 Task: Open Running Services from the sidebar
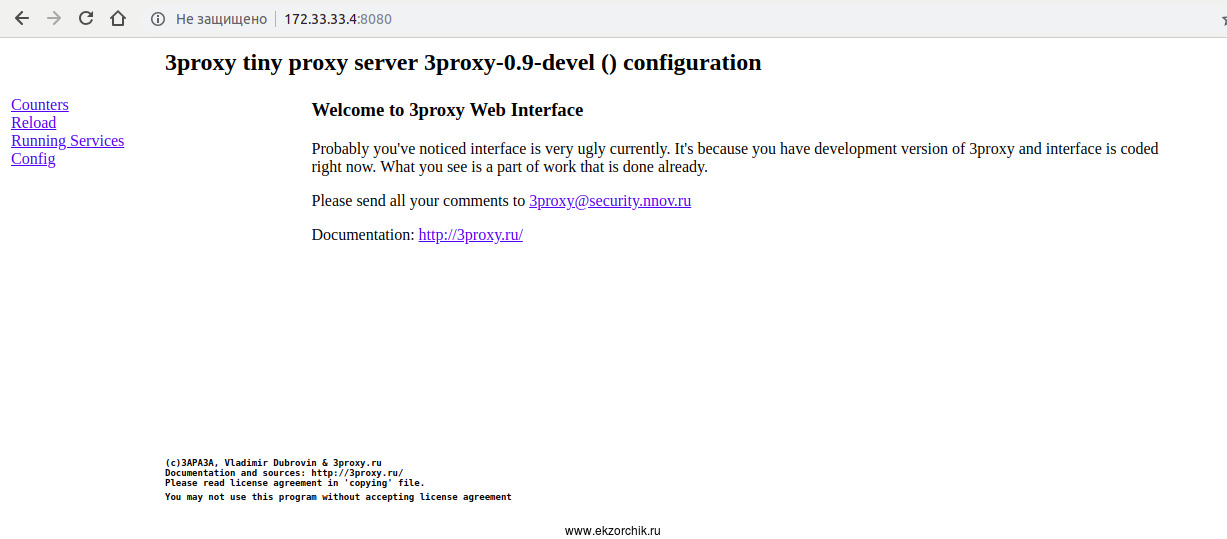pos(68,141)
